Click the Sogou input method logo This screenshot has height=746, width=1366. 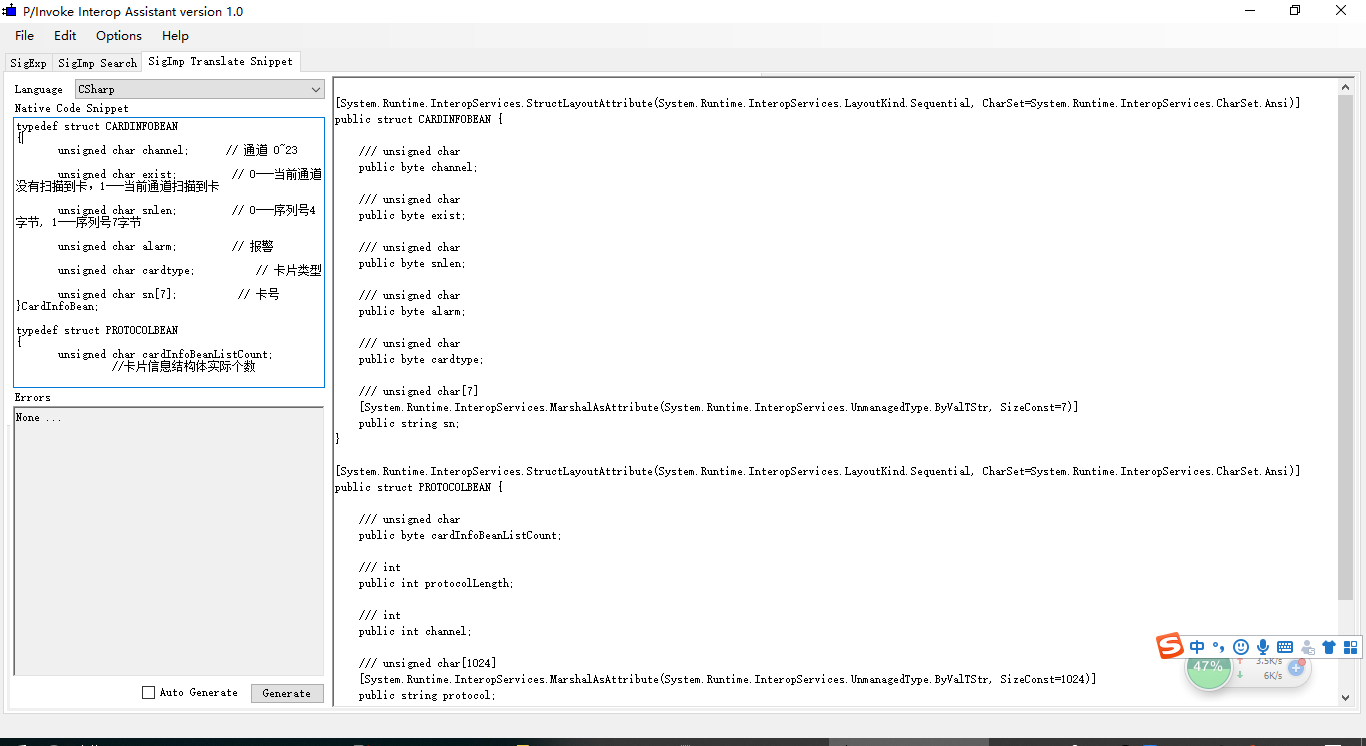pyautogui.click(x=1168, y=647)
